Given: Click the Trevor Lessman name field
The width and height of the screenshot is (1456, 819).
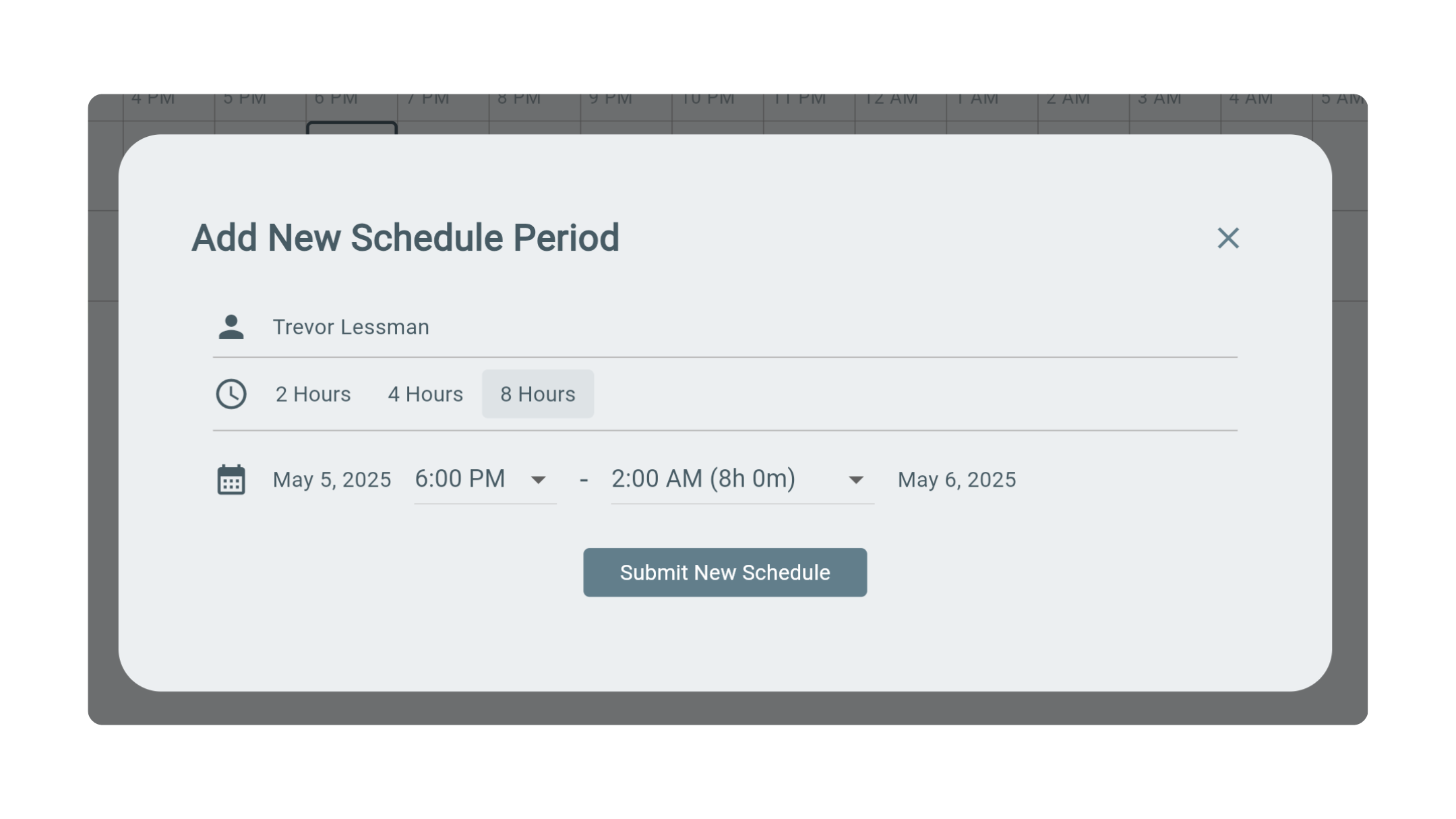Looking at the screenshot, I should tap(725, 327).
